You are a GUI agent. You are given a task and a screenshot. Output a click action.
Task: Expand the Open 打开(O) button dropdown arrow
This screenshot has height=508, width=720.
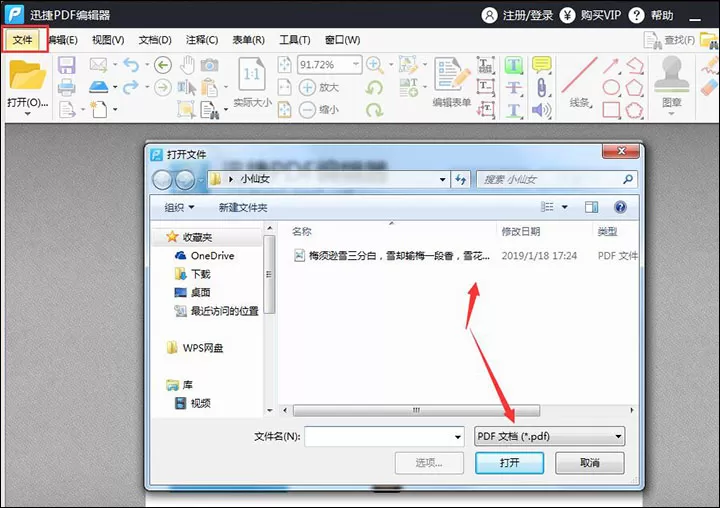point(27,113)
